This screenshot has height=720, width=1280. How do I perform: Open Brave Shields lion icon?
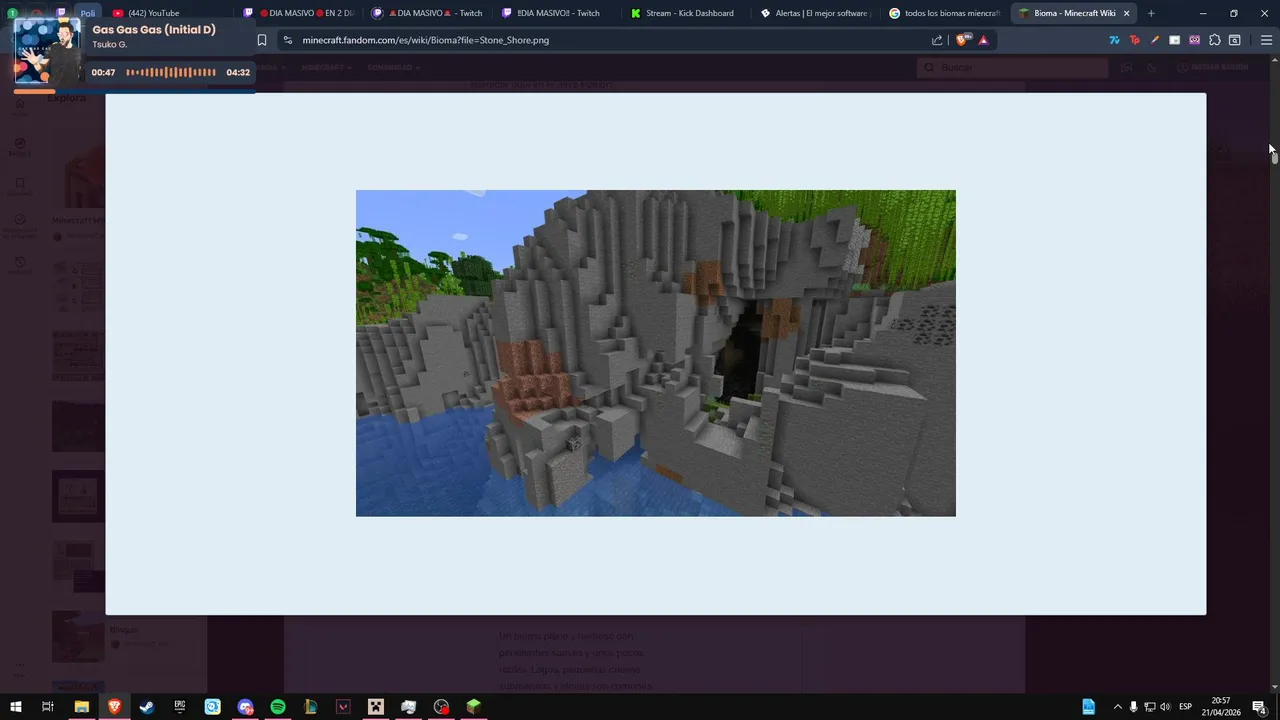click(963, 40)
